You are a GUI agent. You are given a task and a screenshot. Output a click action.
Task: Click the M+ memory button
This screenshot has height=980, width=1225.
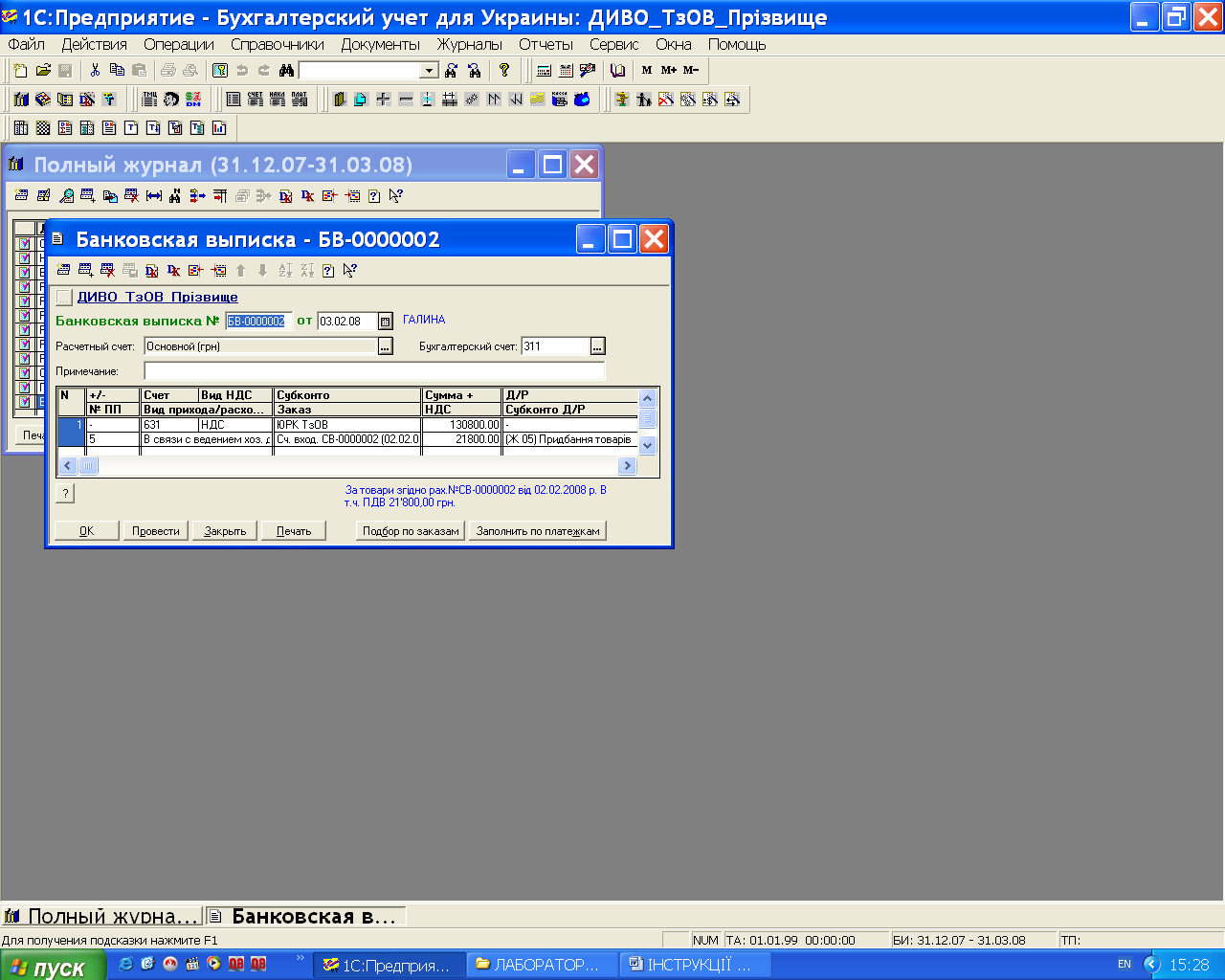point(669,71)
